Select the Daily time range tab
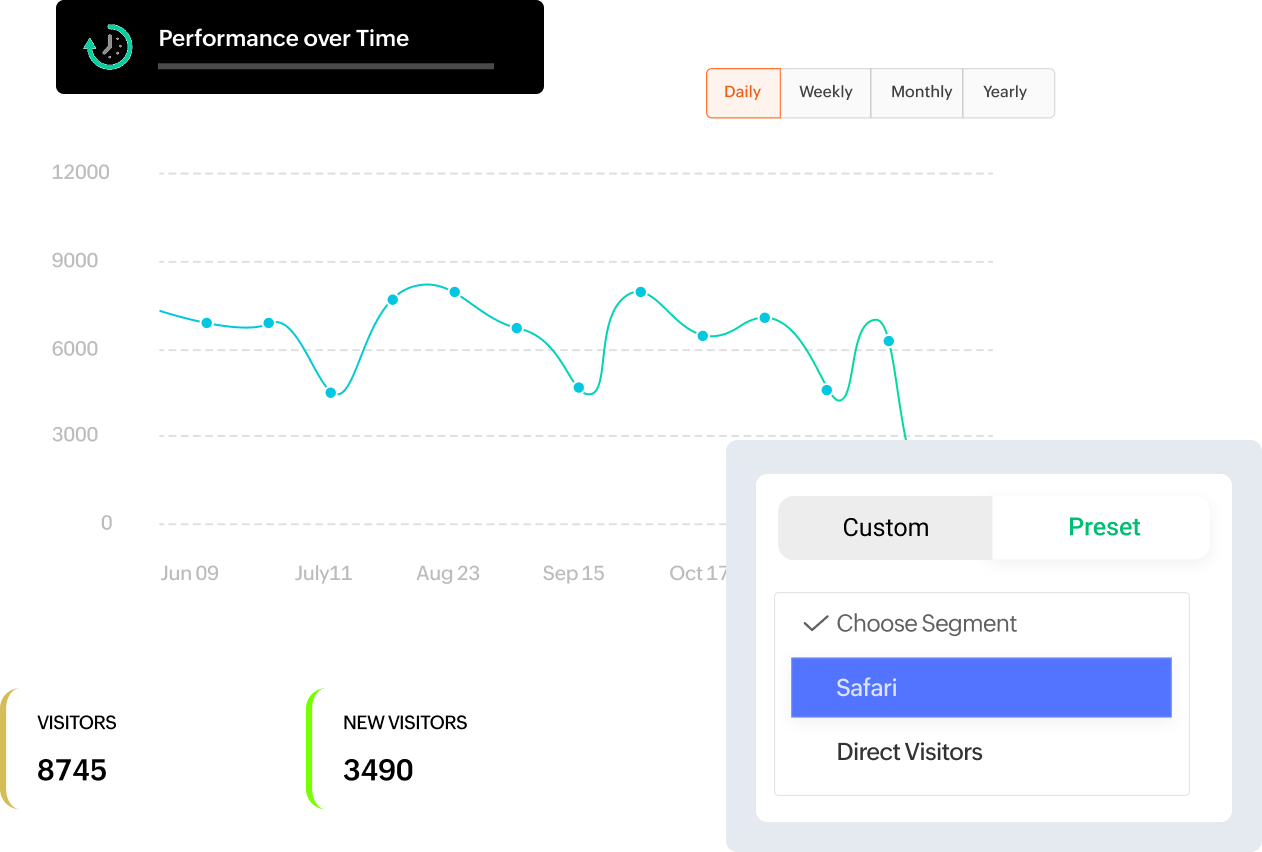The width and height of the screenshot is (1262, 852). point(743,92)
